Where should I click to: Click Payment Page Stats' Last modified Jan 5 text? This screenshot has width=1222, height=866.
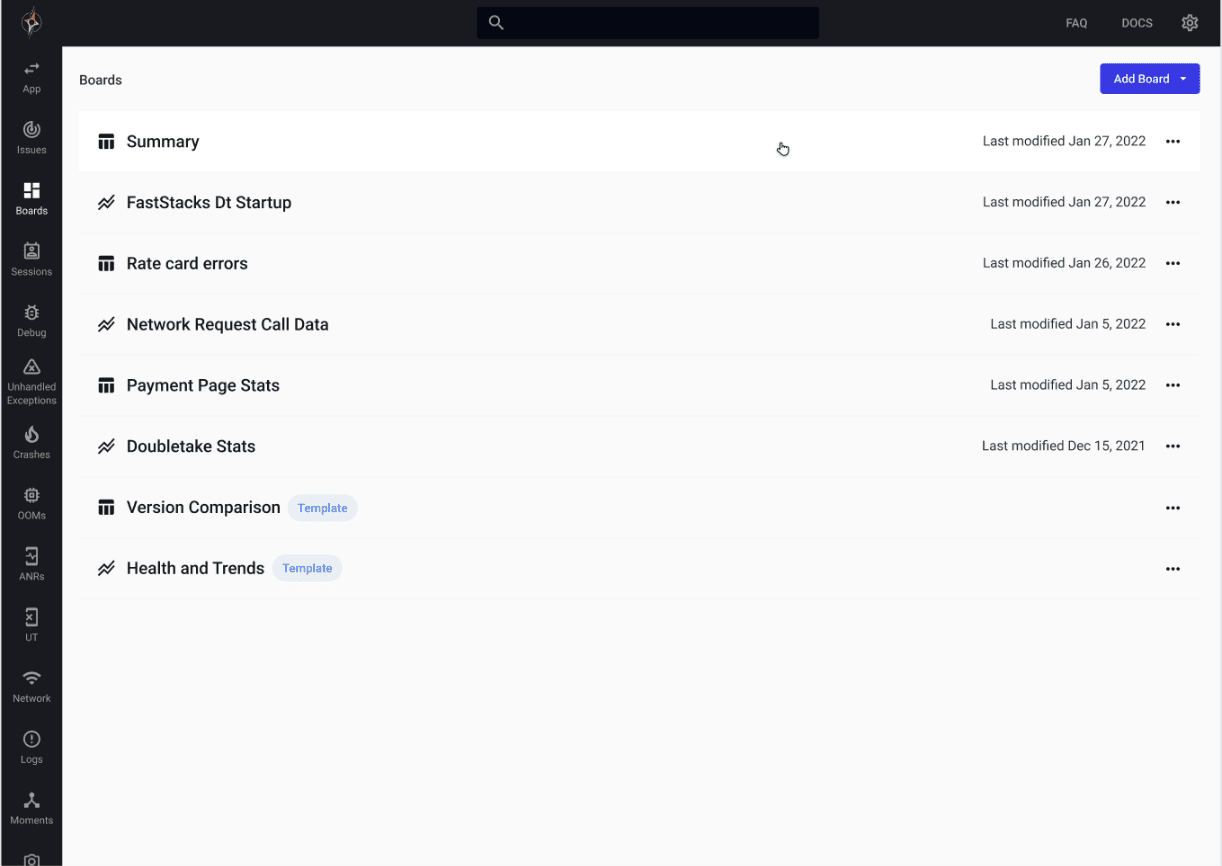tap(1068, 385)
